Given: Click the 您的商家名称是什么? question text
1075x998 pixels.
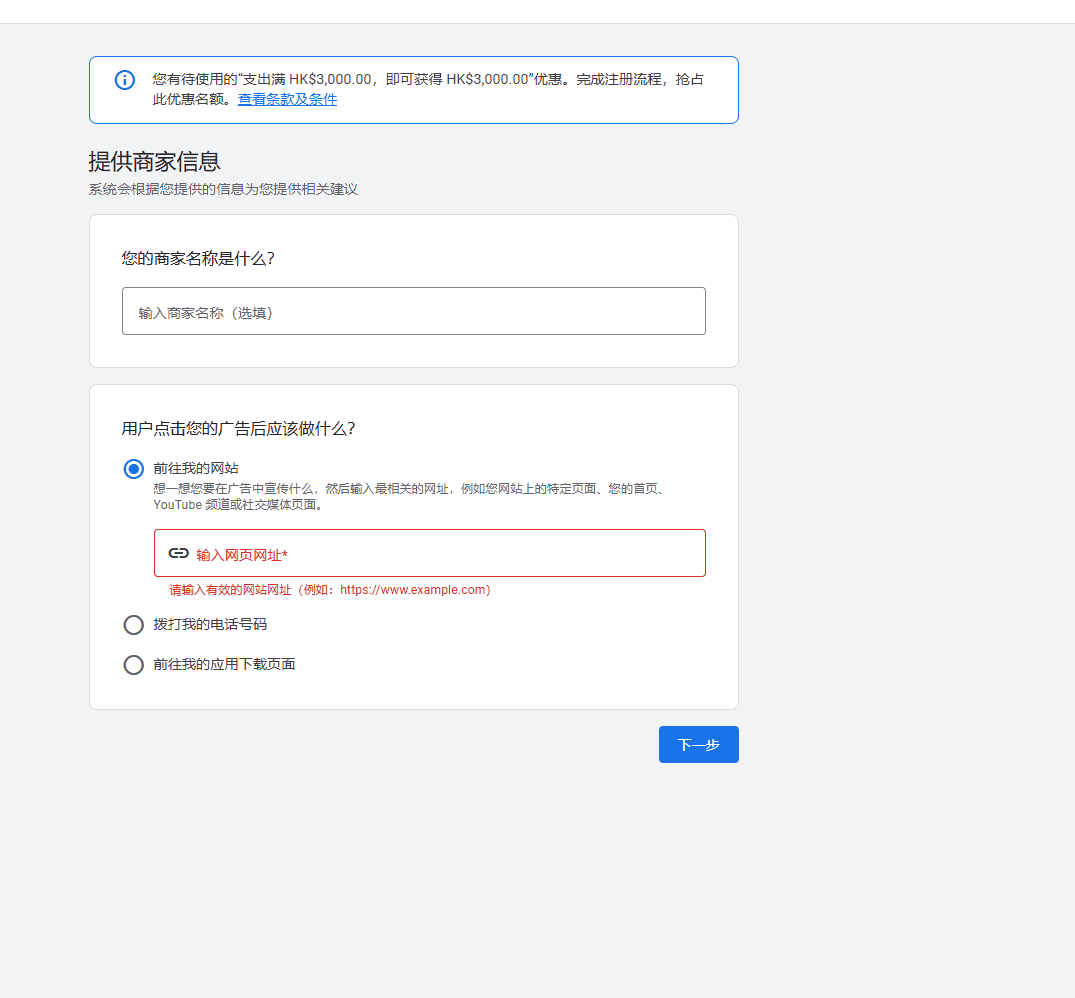Looking at the screenshot, I should click(x=198, y=258).
